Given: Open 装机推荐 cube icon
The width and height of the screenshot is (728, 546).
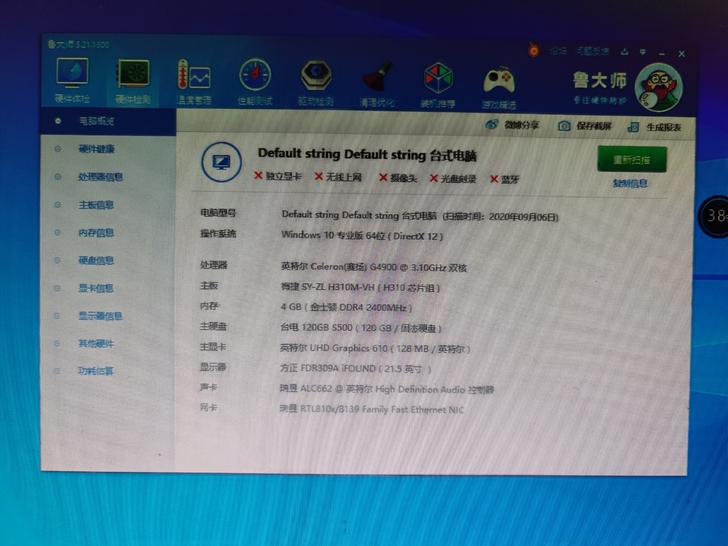Looking at the screenshot, I should pyautogui.click(x=438, y=85).
